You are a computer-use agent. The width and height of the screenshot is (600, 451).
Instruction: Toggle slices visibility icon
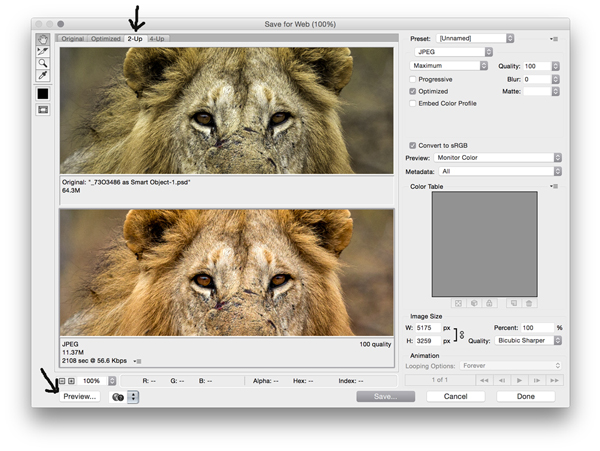click(x=43, y=110)
